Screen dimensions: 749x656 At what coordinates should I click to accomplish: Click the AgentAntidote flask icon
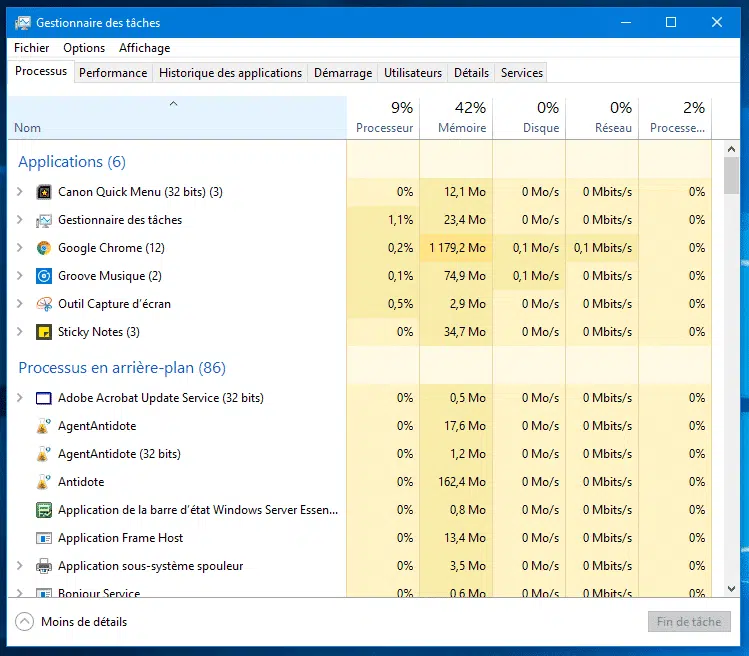(x=44, y=426)
